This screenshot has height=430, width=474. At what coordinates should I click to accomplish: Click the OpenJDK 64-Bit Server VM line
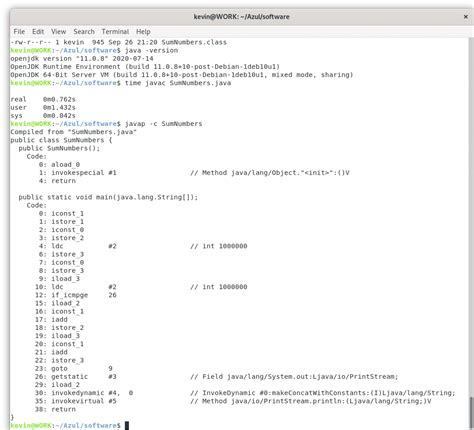pyautogui.click(x=182, y=75)
